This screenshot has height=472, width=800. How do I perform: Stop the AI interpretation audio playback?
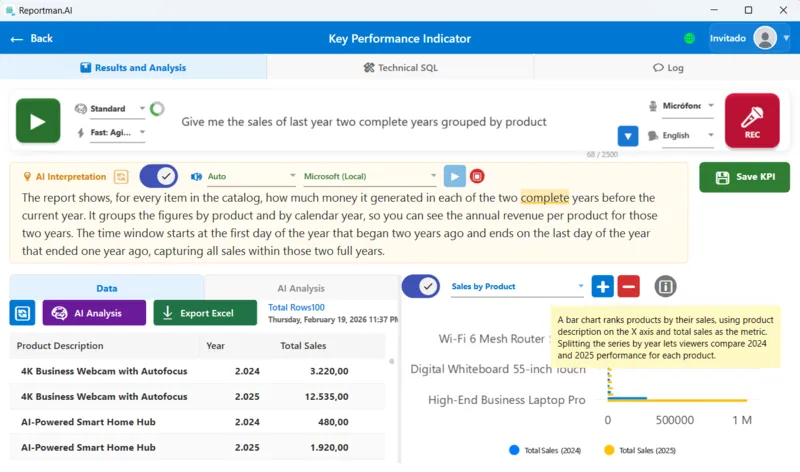[478, 177]
